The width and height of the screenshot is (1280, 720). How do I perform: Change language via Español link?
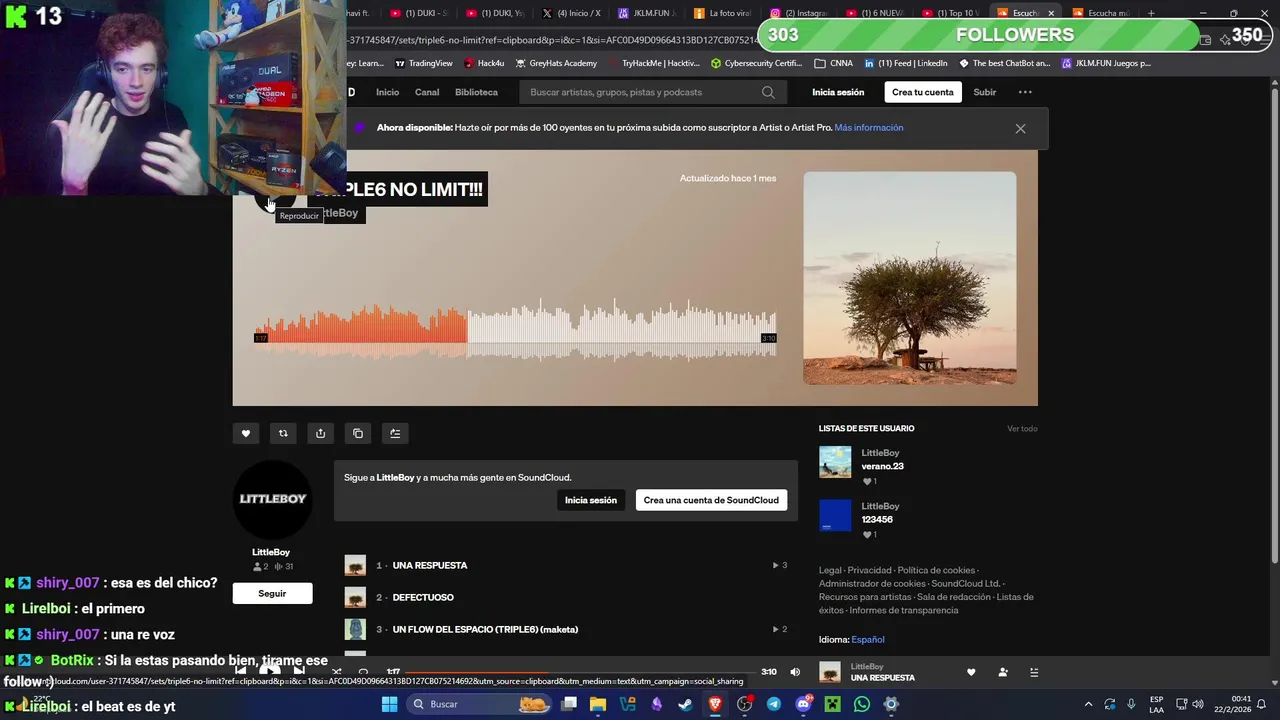(868, 640)
